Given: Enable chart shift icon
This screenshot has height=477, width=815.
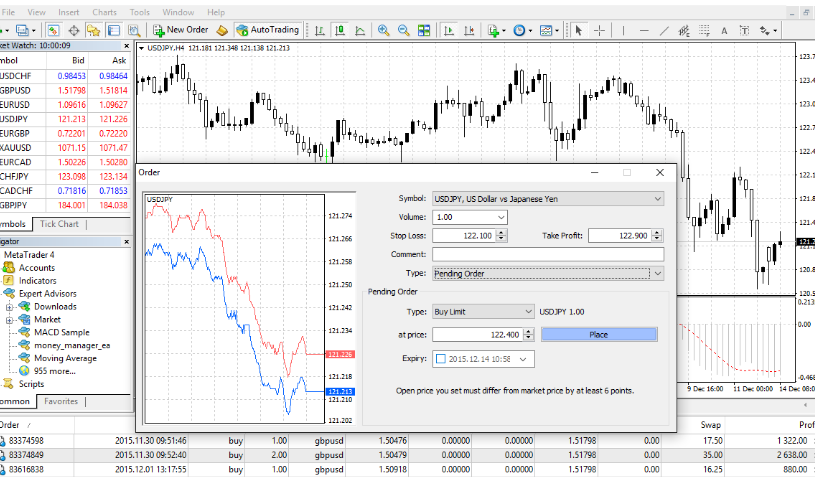Looking at the screenshot, I should tap(469, 30).
